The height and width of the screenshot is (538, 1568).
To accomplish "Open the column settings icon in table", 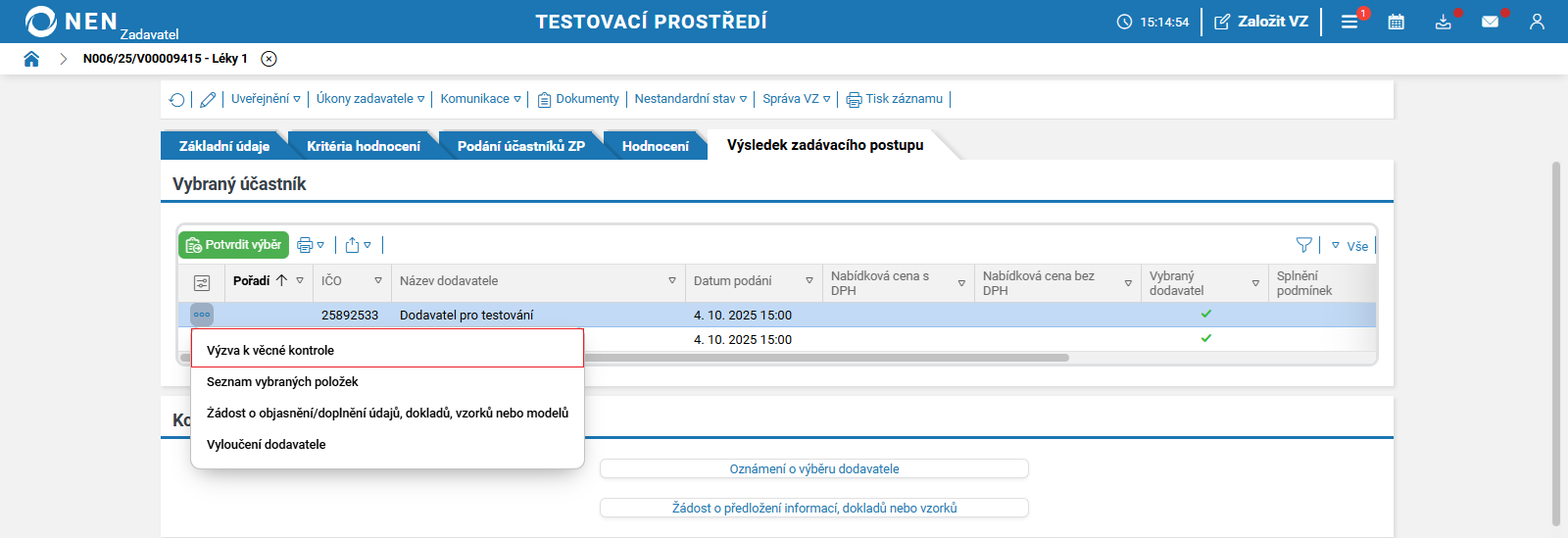I will point(202,283).
